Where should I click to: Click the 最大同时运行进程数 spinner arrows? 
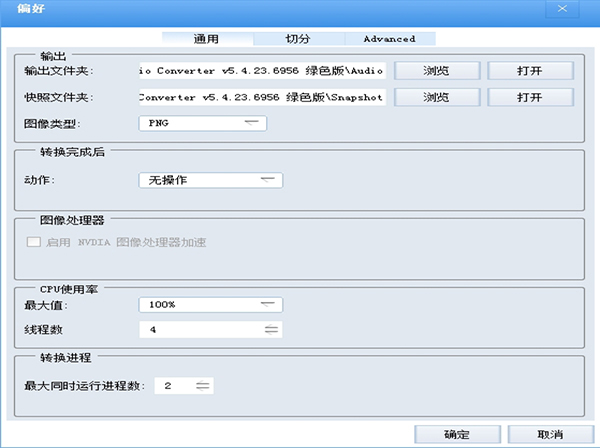coord(203,386)
